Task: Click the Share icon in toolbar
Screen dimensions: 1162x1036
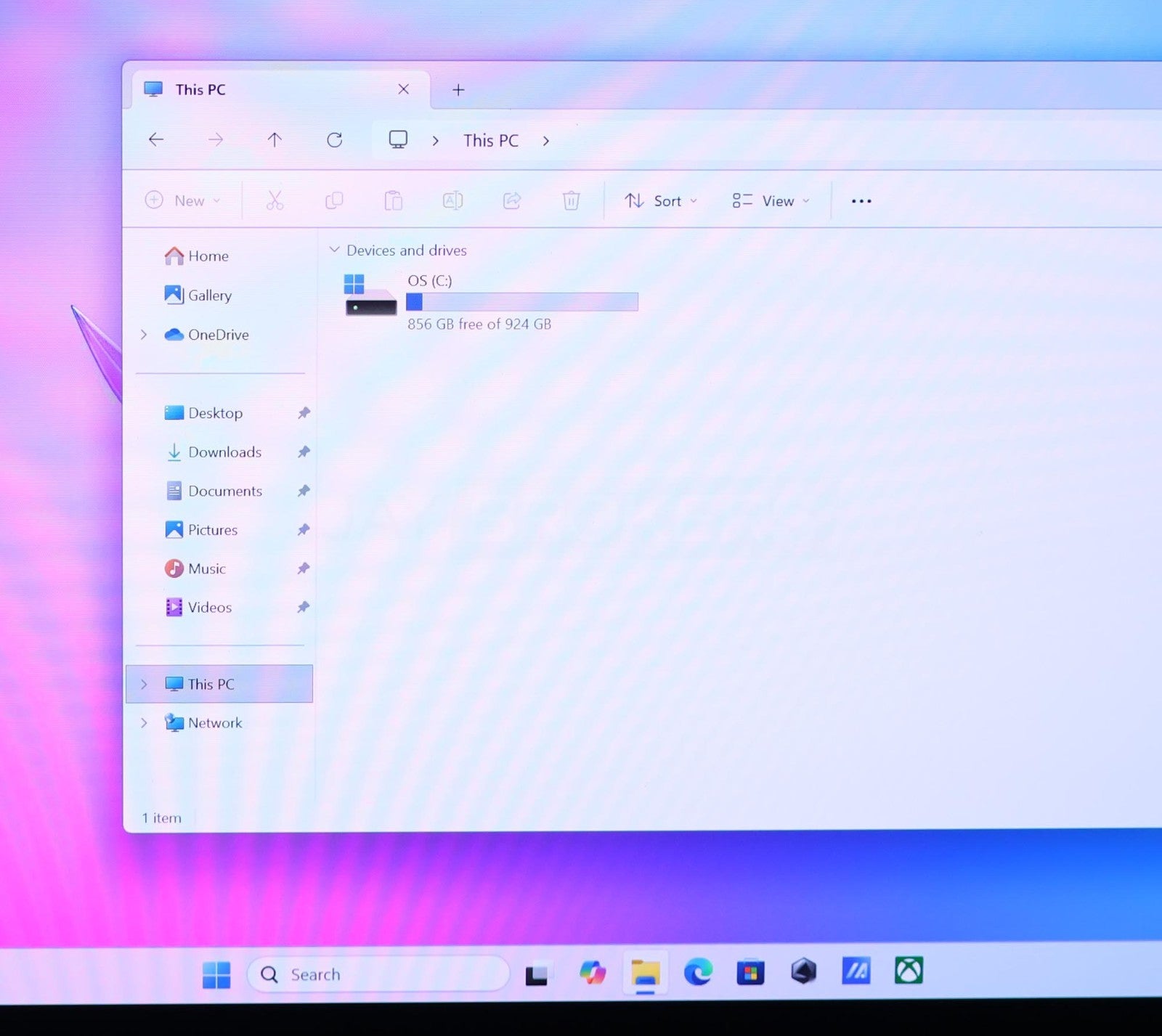Action: [512, 201]
